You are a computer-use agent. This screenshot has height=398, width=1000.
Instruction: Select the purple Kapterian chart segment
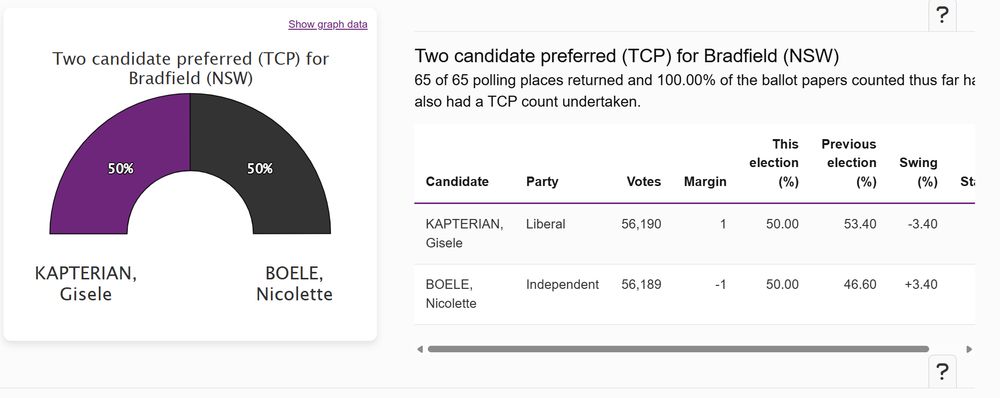[121, 169]
